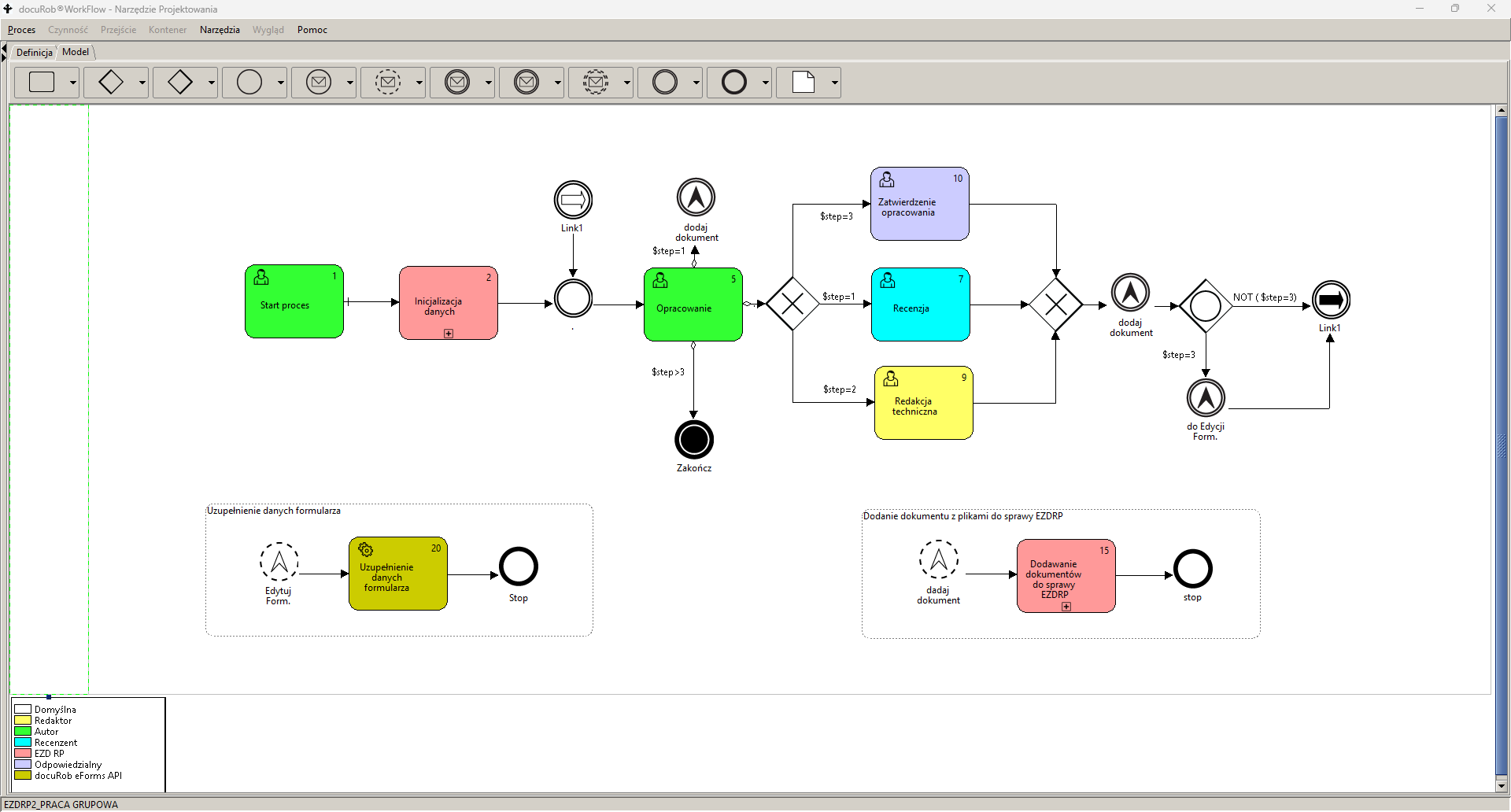Expand the Dodawanie dokumentów subprocess plus marker
Image resolution: width=1511 pixels, height=812 pixels.
pos(1066,607)
